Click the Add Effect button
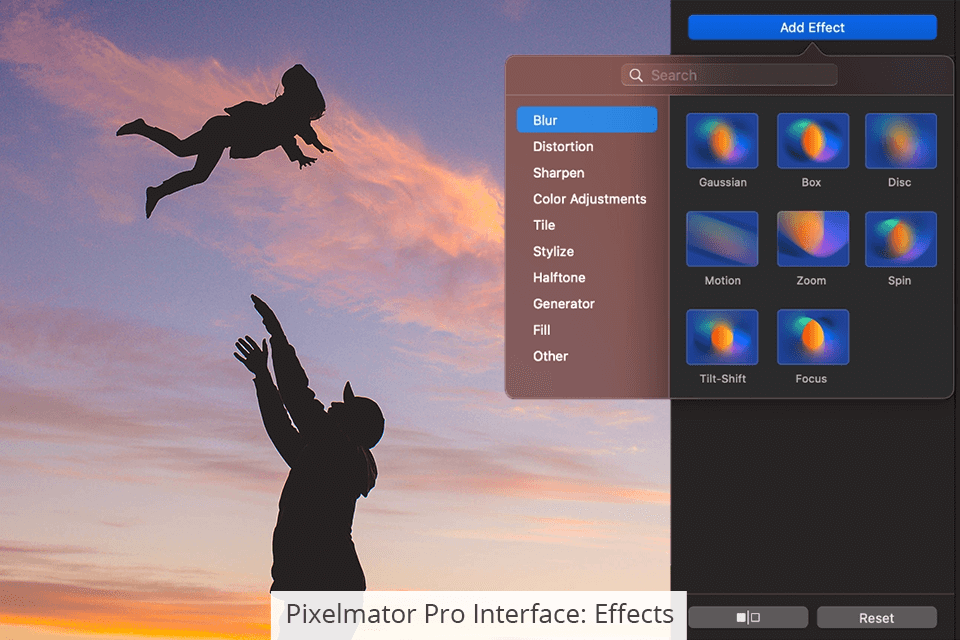The width and height of the screenshot is (960, 640). 812,28
